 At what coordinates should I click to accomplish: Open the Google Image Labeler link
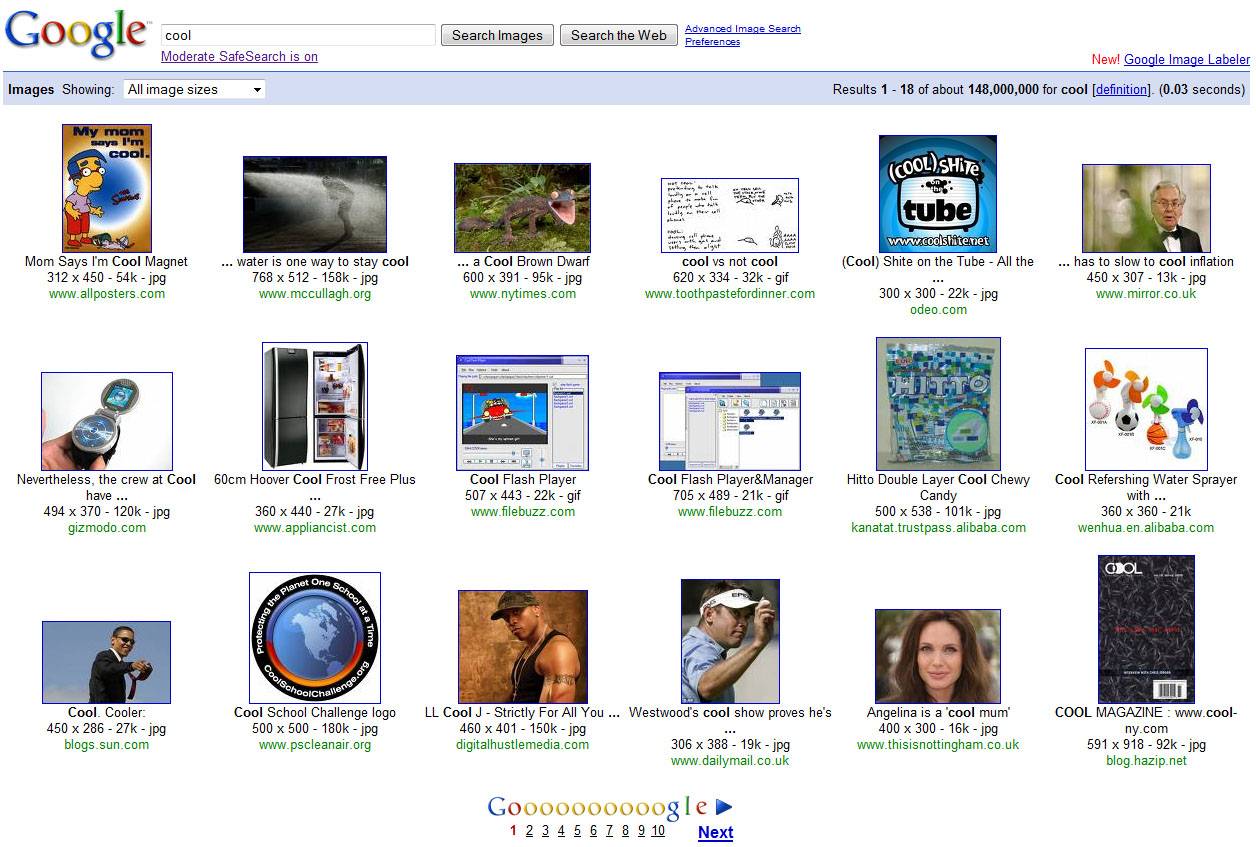(x=1187, y=60)
